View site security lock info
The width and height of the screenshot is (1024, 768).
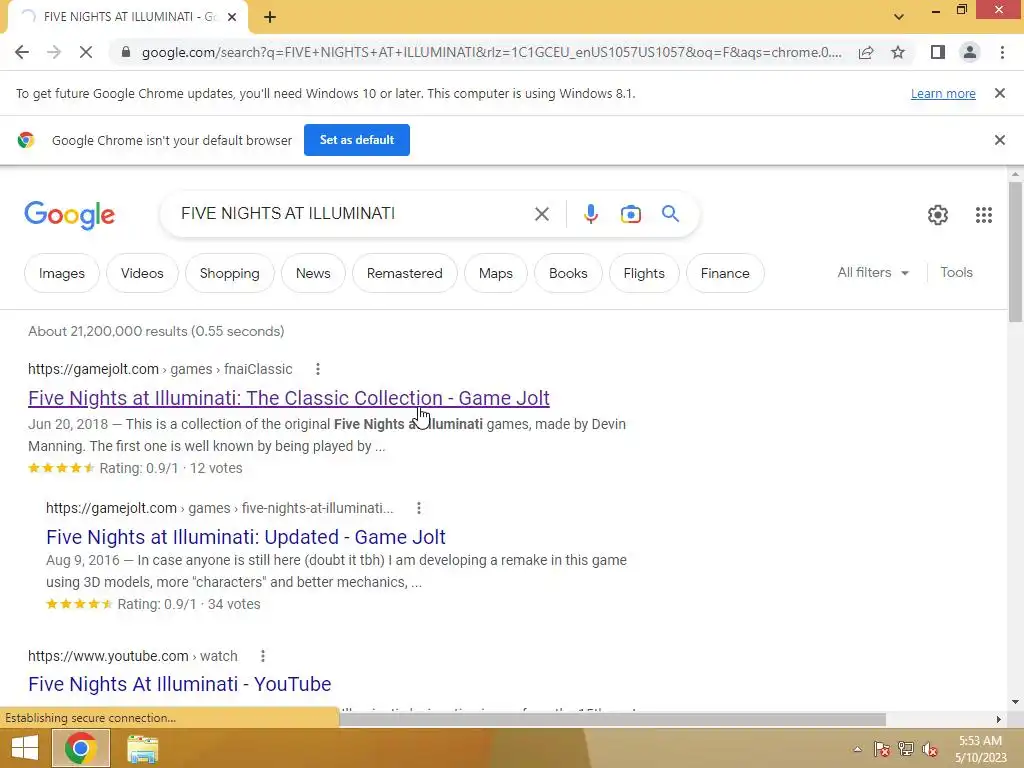(126, 52)
